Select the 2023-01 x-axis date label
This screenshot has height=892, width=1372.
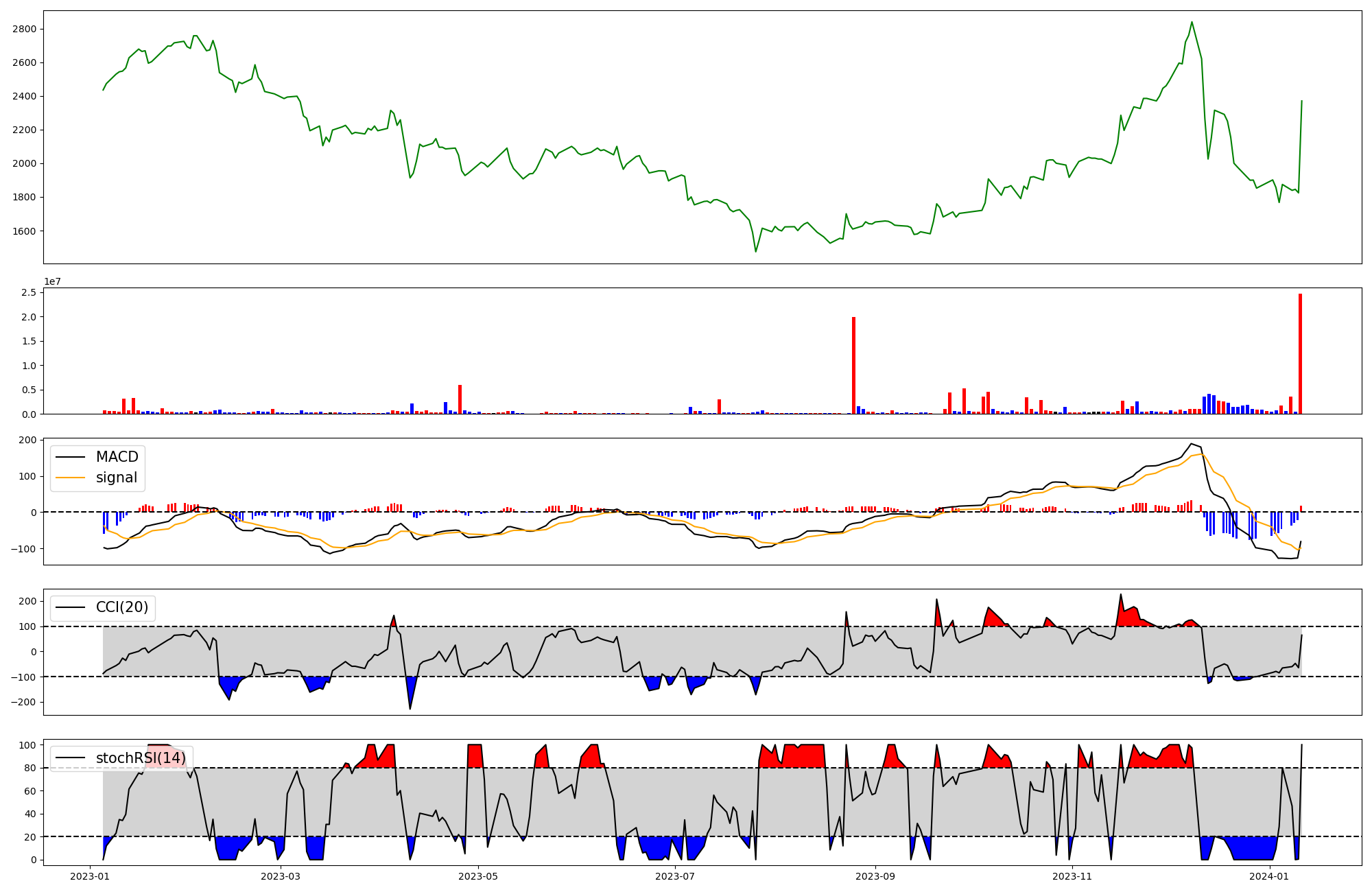89,876
